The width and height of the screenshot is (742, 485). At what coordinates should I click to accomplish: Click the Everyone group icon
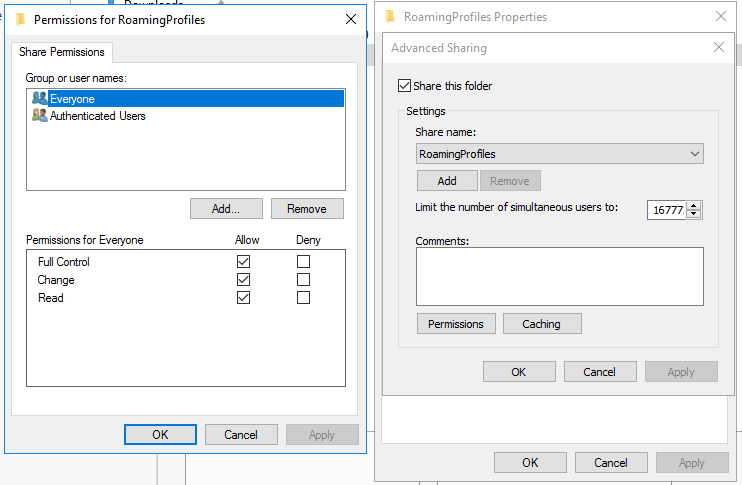[x=40, y=98]
